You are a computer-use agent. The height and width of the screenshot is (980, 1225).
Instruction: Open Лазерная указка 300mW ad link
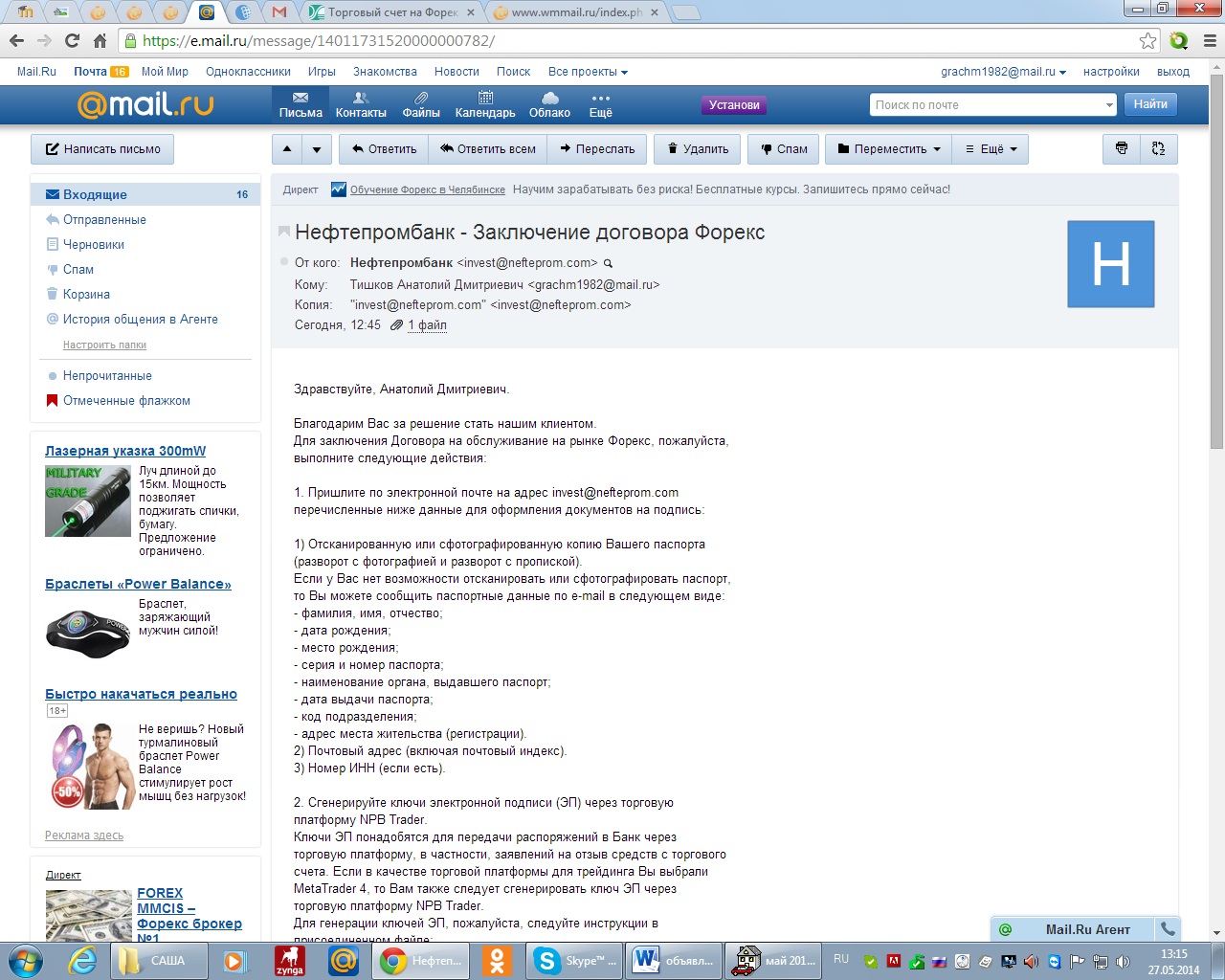(125, 451)
